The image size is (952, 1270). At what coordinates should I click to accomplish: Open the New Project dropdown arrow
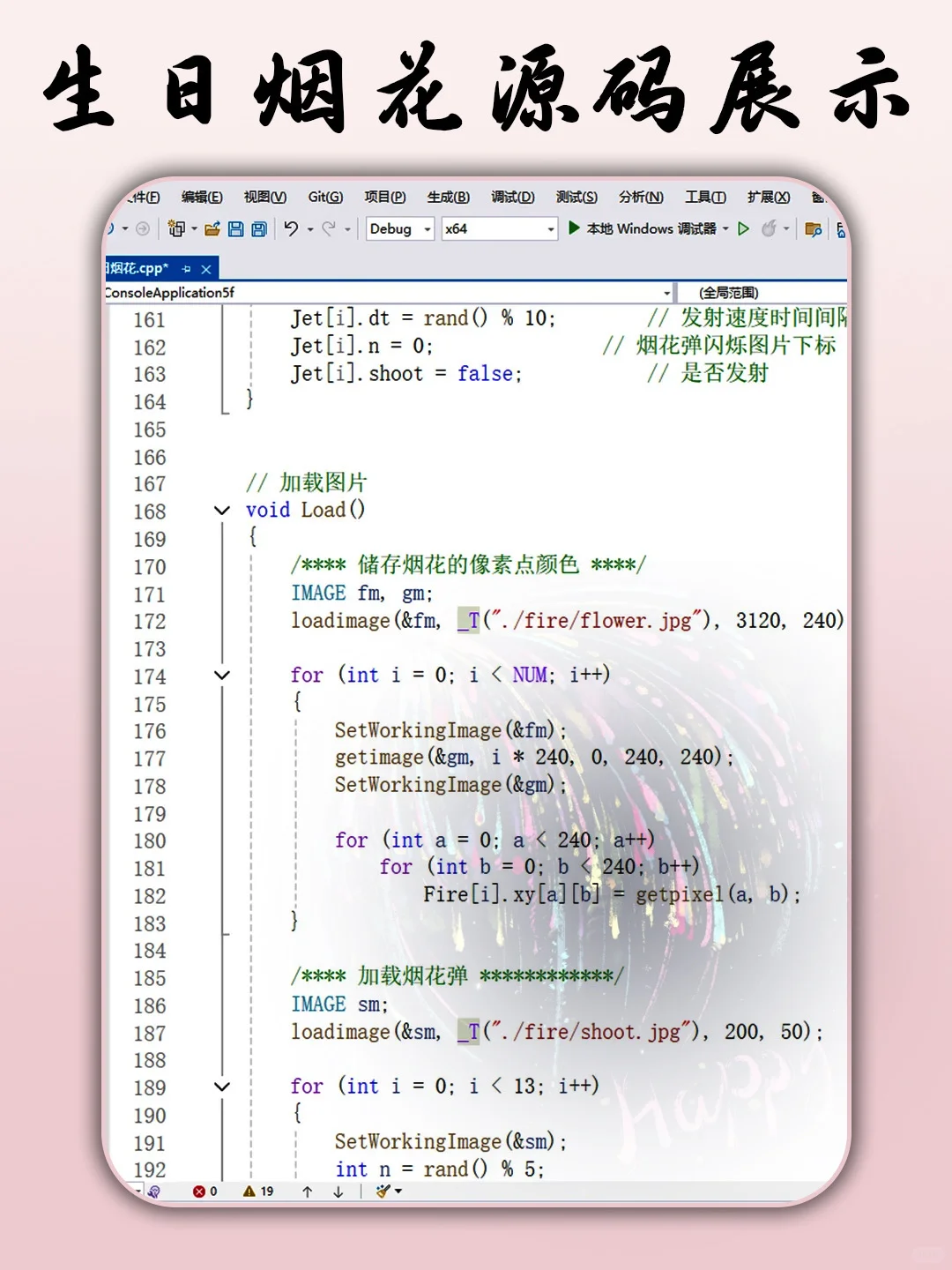[194, 229]
